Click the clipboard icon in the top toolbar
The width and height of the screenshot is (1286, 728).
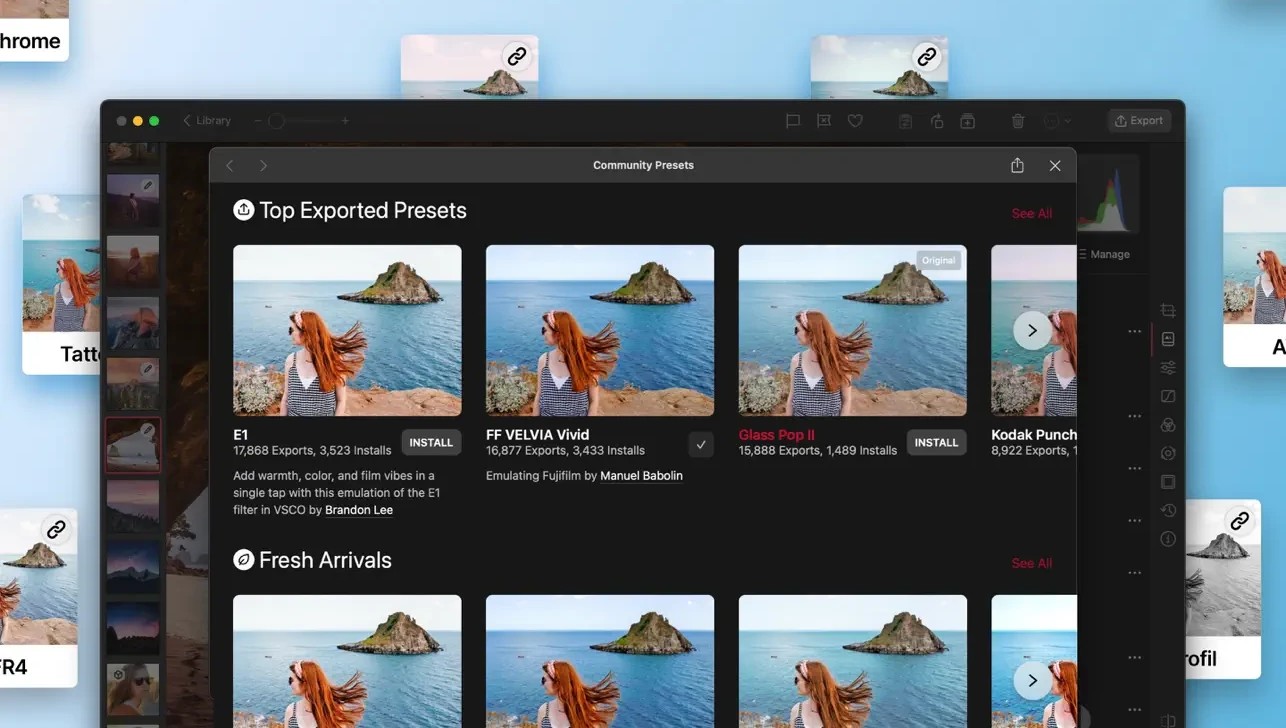(x=905, y=121)
